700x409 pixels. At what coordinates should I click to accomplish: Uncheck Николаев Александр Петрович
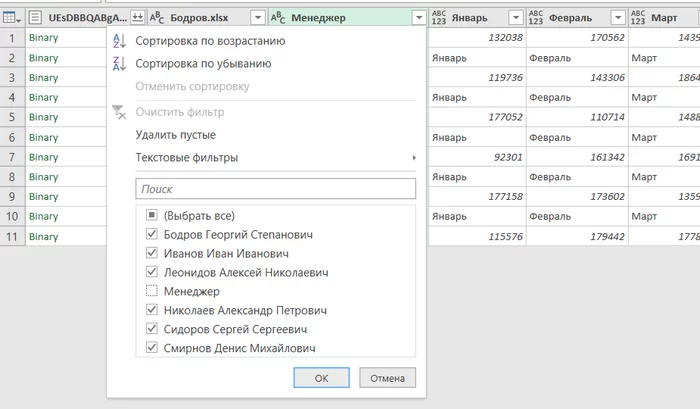tap(152, 309)
